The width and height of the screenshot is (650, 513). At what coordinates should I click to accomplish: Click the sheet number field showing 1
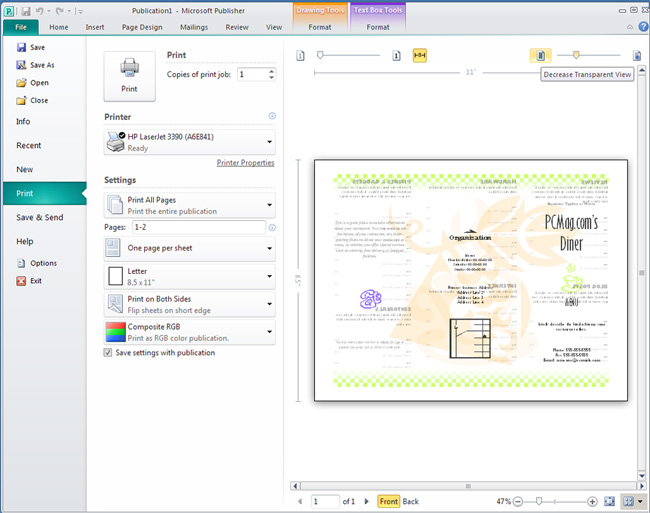(325, 501)
